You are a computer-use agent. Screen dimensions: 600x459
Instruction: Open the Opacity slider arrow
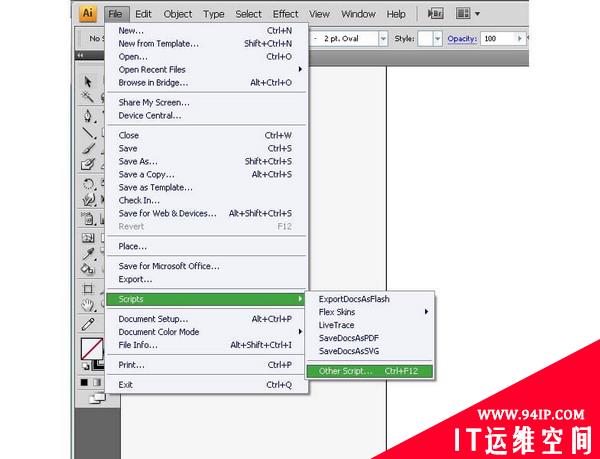520,39
